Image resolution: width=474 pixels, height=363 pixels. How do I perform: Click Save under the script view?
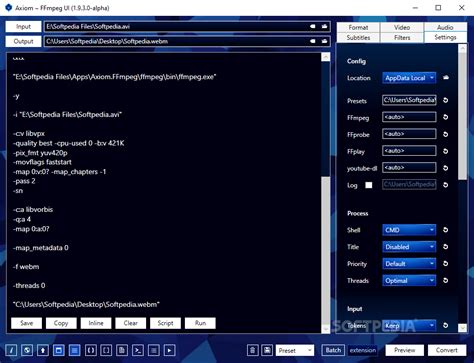26,323
